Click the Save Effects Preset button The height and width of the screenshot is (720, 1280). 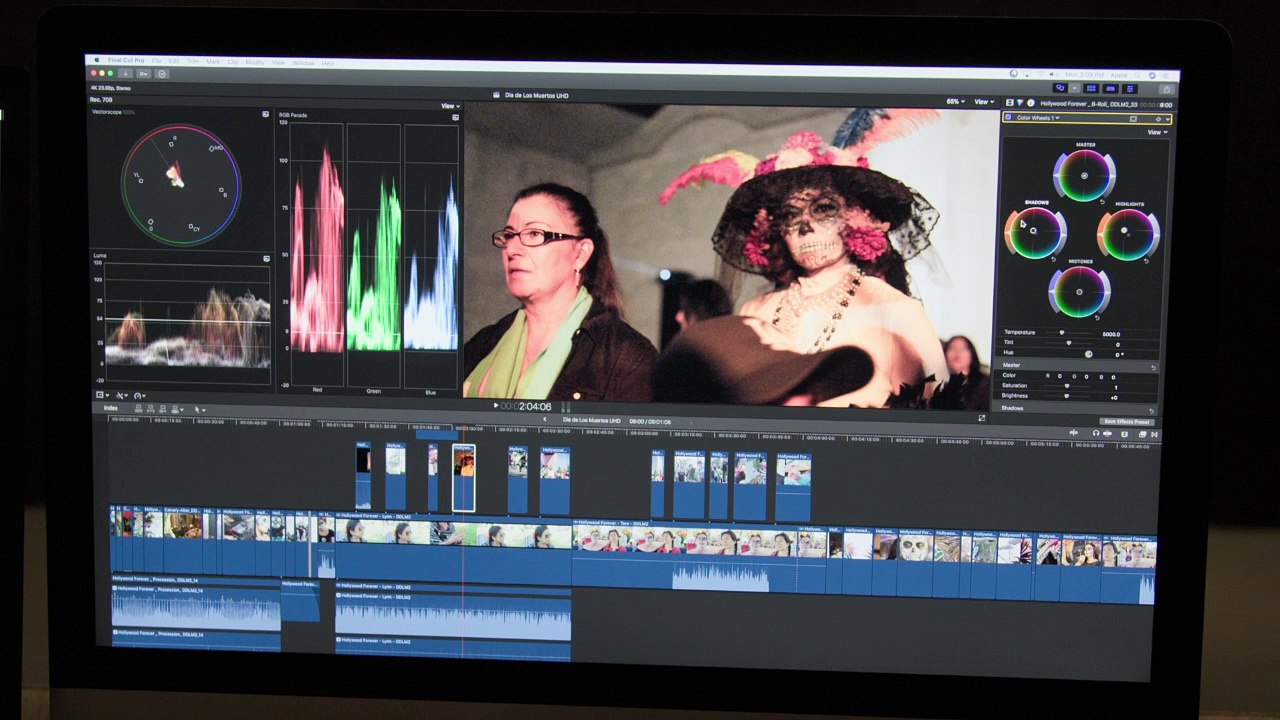(x=1127, y=422)
